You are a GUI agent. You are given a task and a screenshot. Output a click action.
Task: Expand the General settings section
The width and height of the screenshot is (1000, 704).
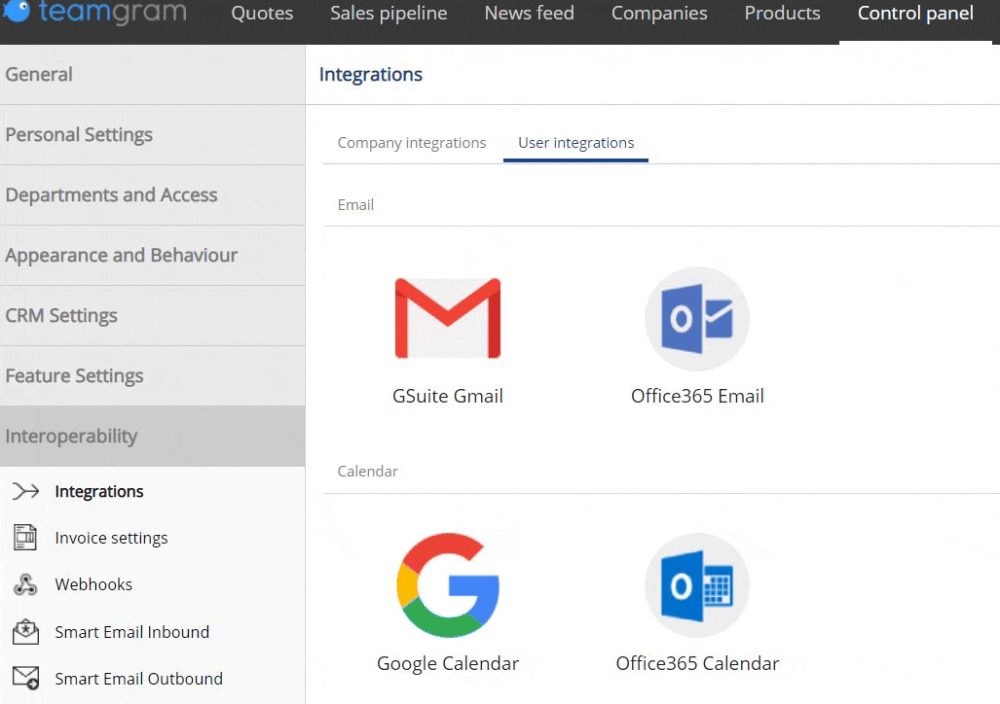[x=152, y=75]
